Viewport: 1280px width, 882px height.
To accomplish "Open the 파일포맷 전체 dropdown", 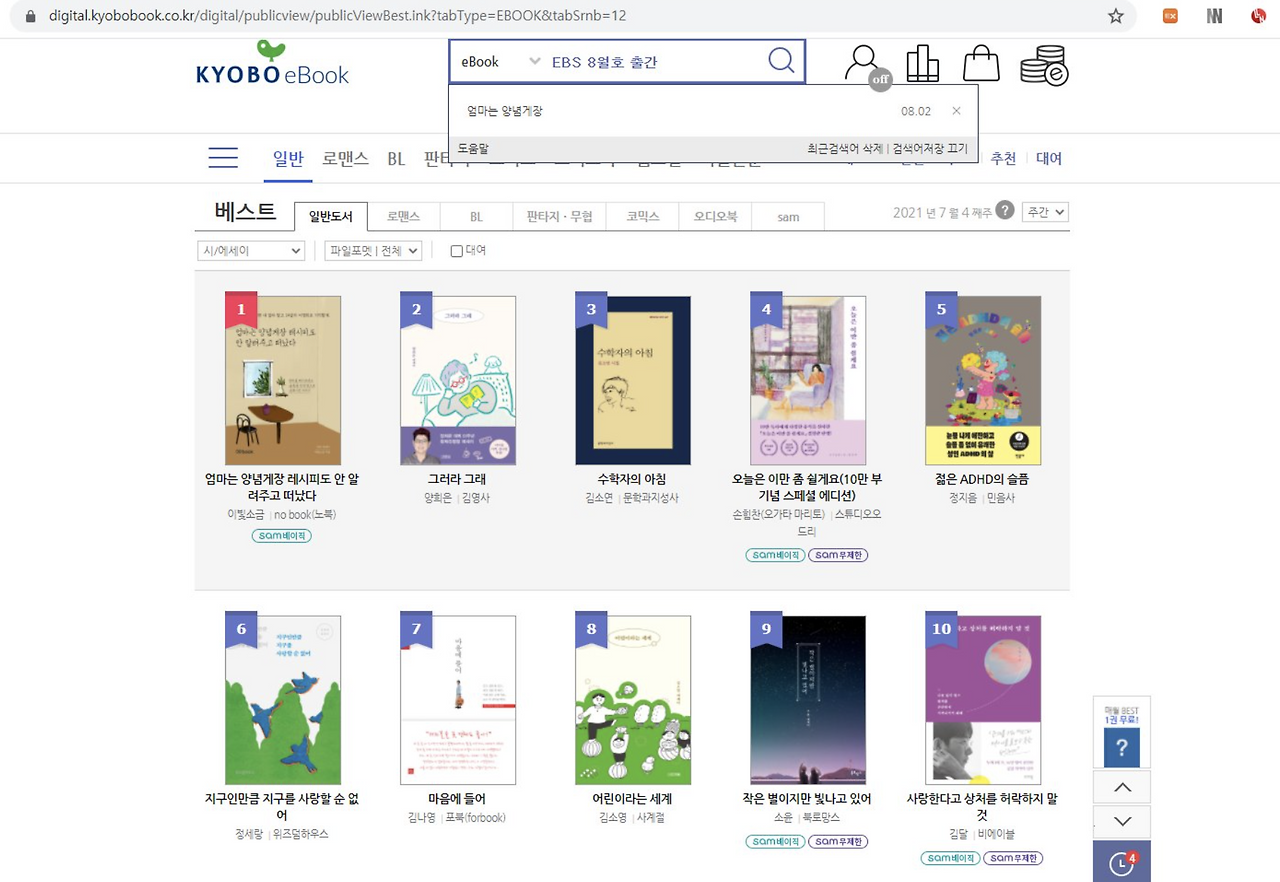I will (x=373, y=251).
